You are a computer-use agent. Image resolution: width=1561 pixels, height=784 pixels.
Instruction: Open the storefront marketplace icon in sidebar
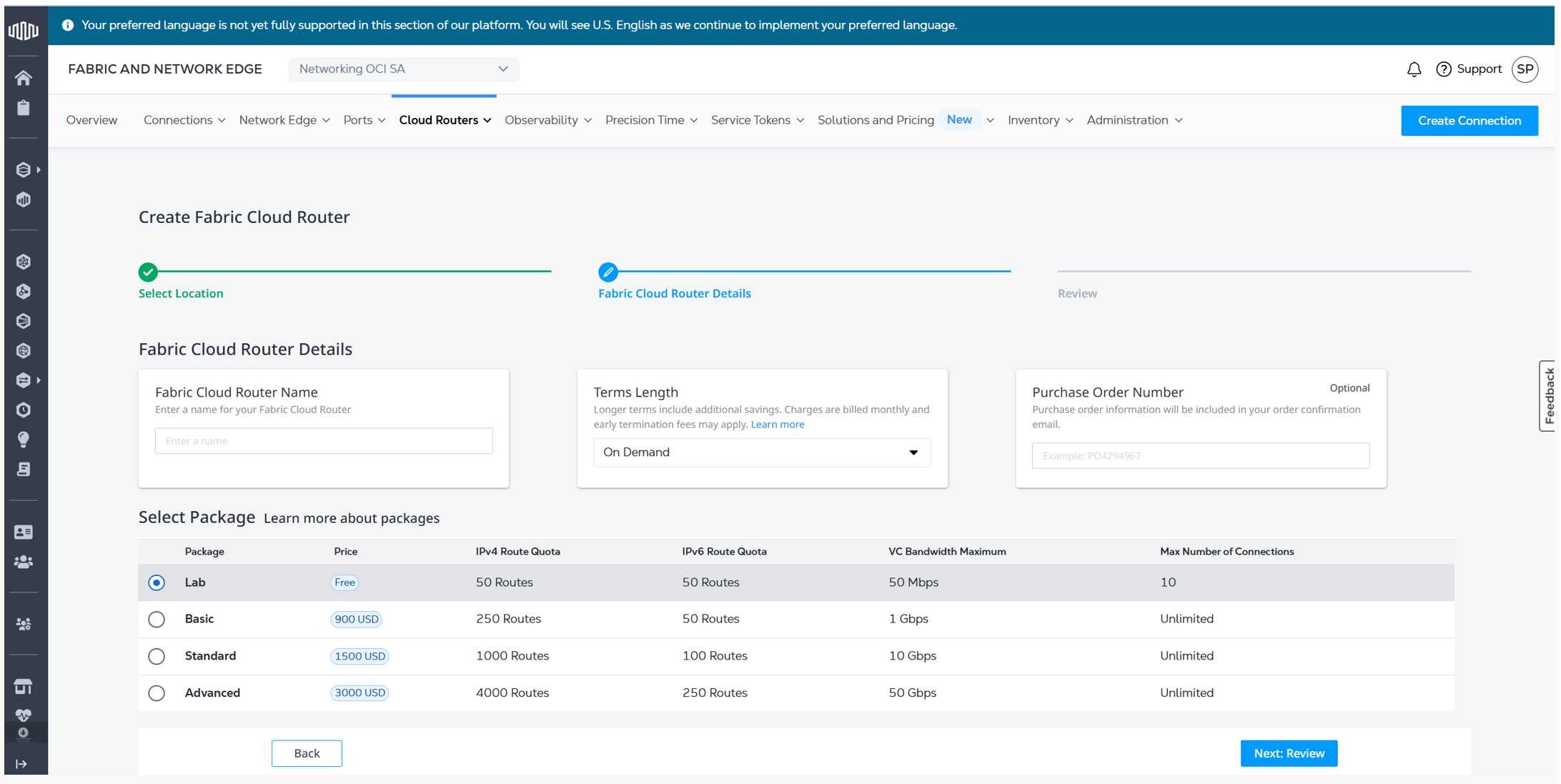coord(24,687)
